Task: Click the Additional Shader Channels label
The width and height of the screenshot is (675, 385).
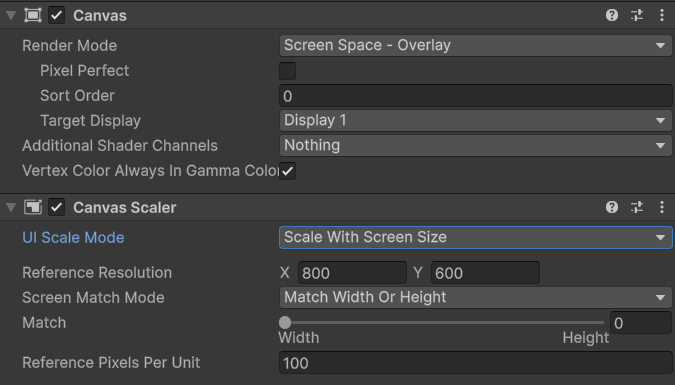Action: (x=120, y=146)
